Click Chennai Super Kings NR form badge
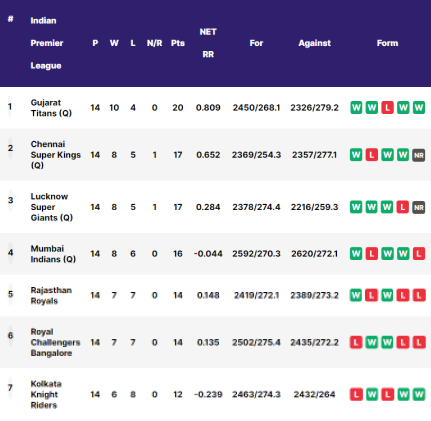The image size is (431, 421). tap(419, 155)
